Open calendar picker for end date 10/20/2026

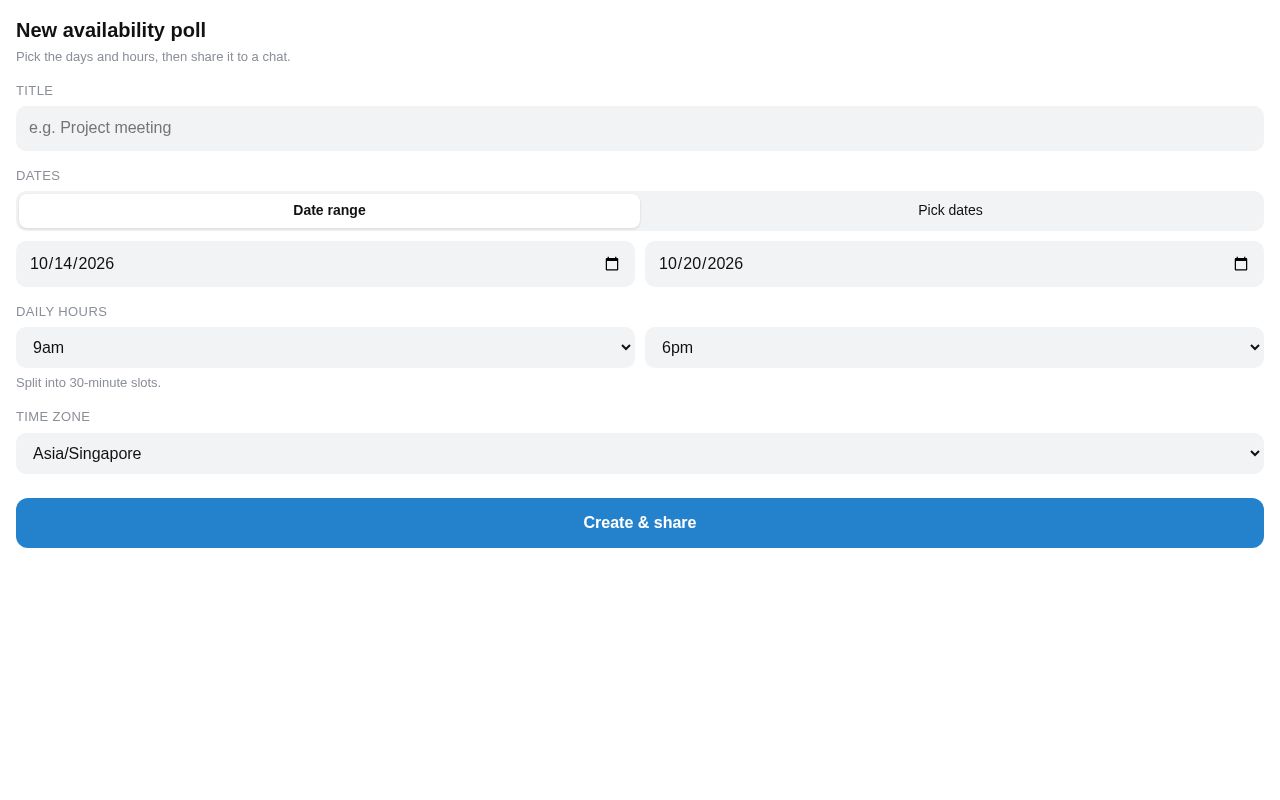coord(1241,264)
